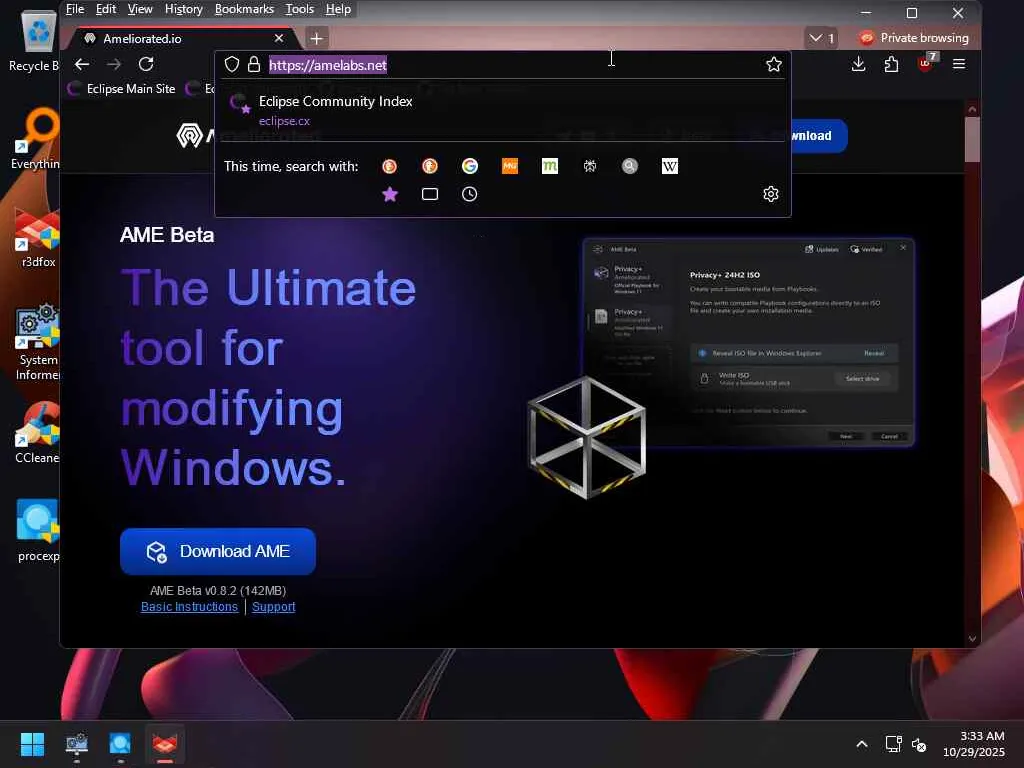Open the Downloads panel icon
The height and width of the screenshot is (768, 1024).
[859, 64]
